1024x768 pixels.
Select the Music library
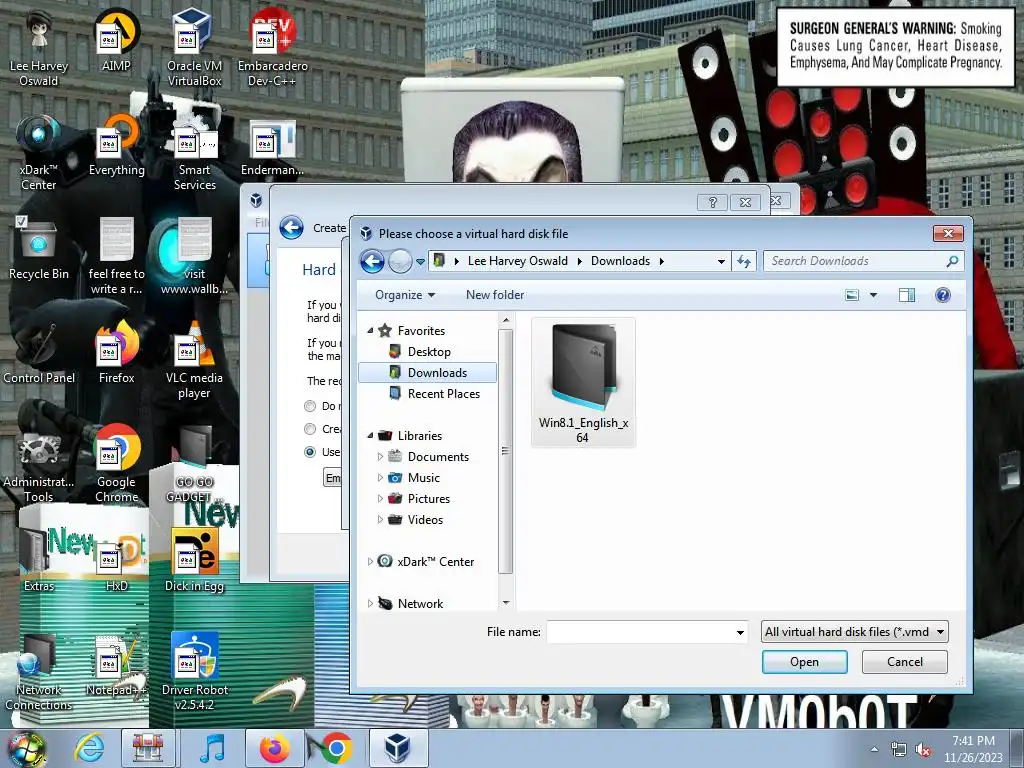pos(424,478)
